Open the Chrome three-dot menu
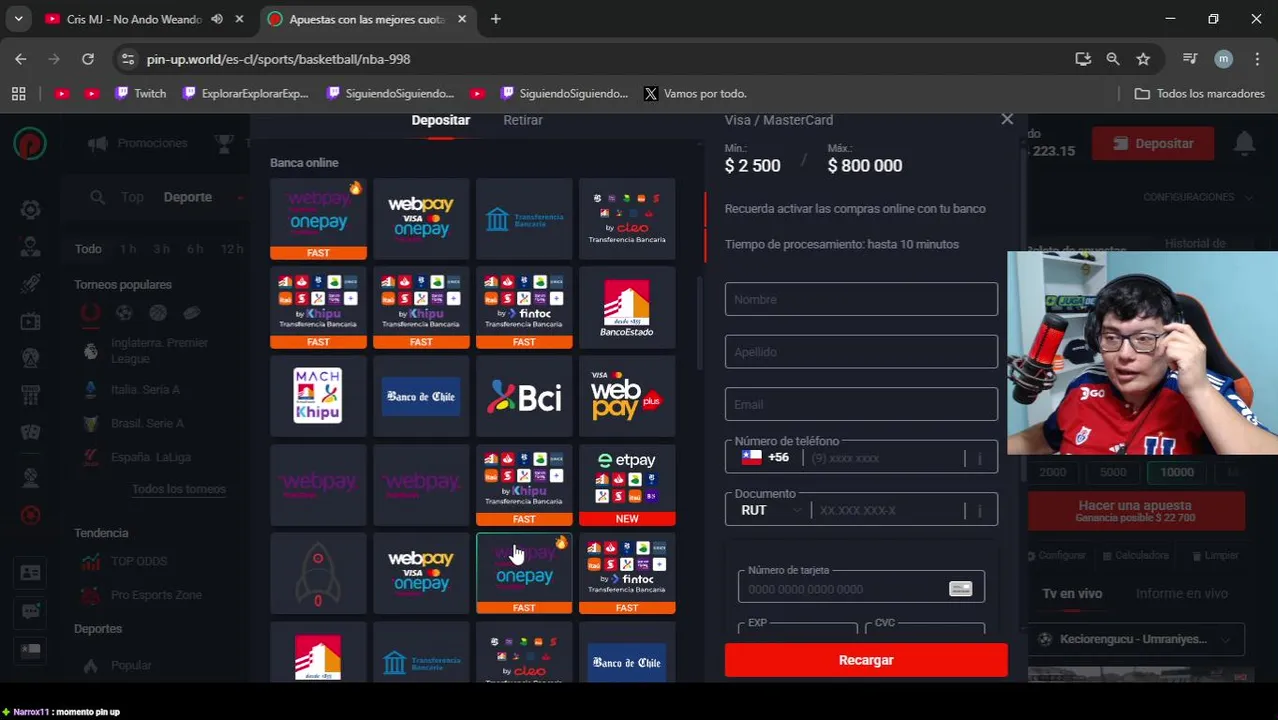Screen dimensions: 1278x720 1256,59
